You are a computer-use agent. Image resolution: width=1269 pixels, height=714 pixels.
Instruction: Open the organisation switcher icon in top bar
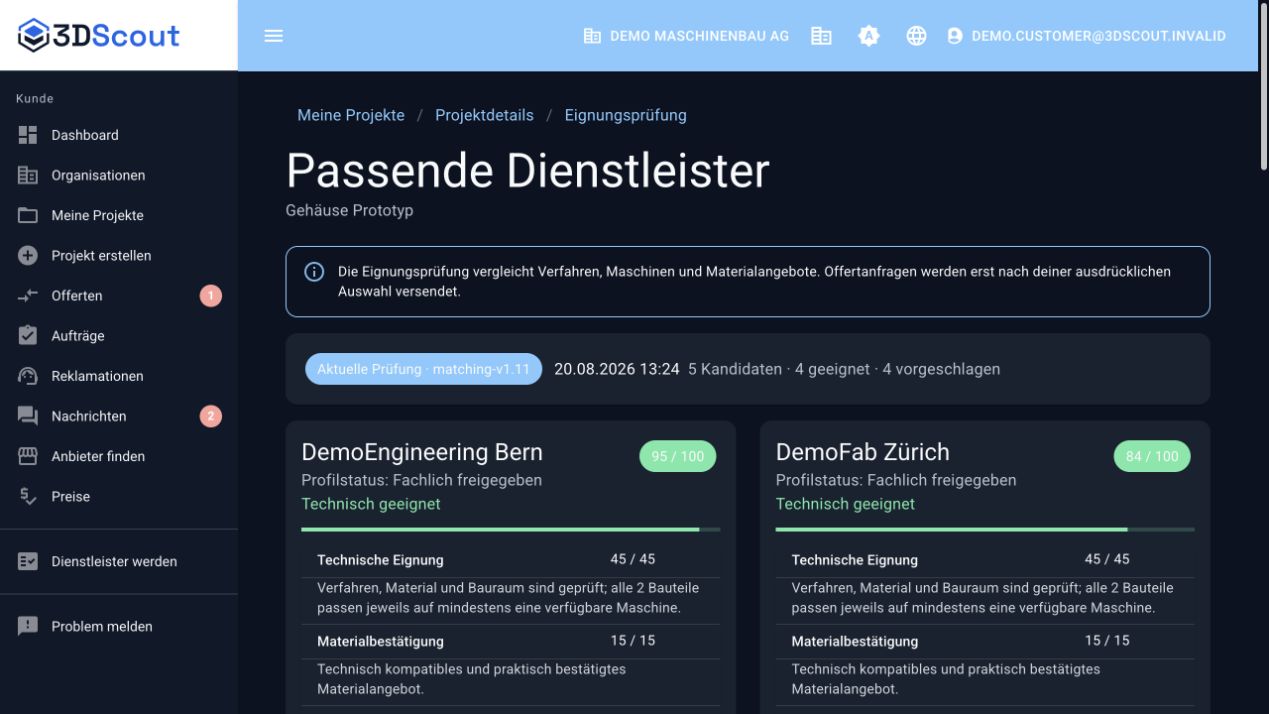coord(821,36)
